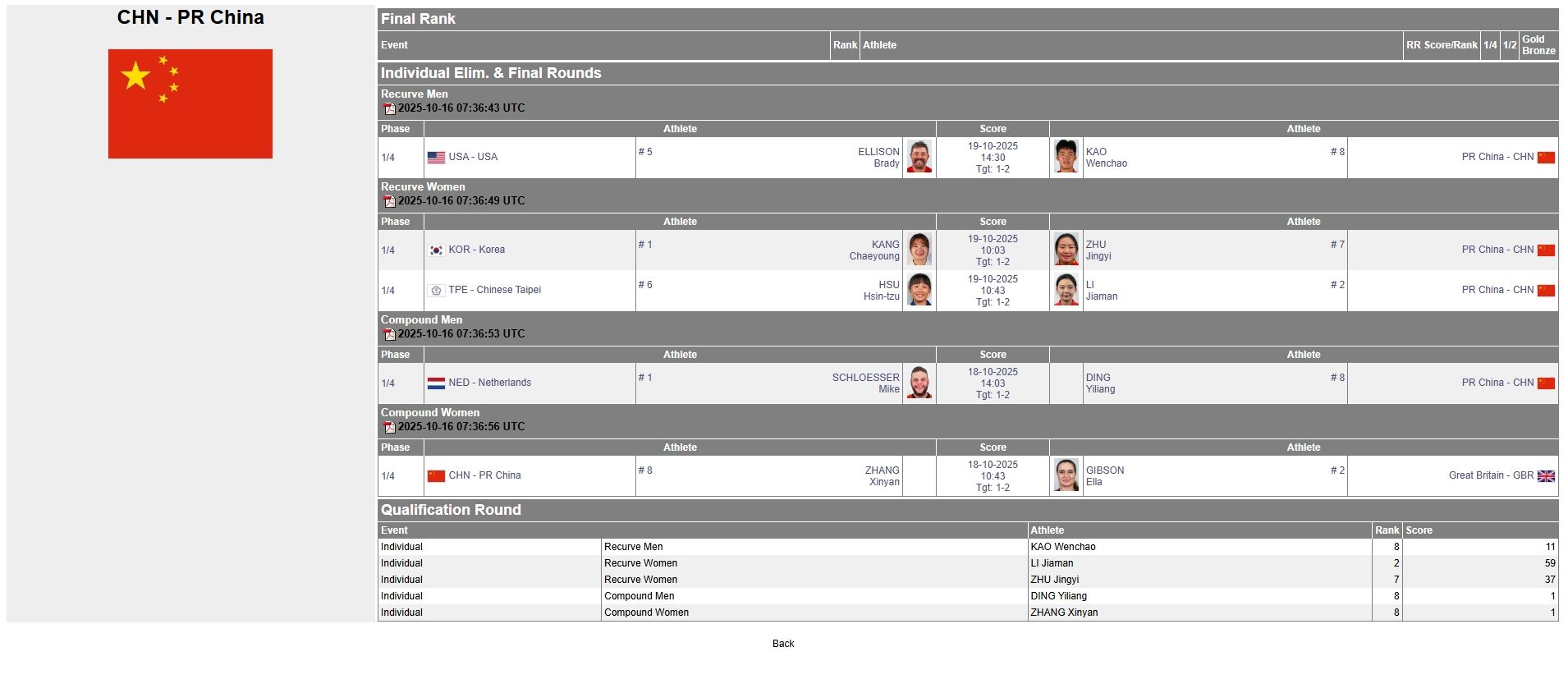Open the Recurve Women PDF icon
The width and height of the screenshot is (1568, 693).
(x=389, y=201)
